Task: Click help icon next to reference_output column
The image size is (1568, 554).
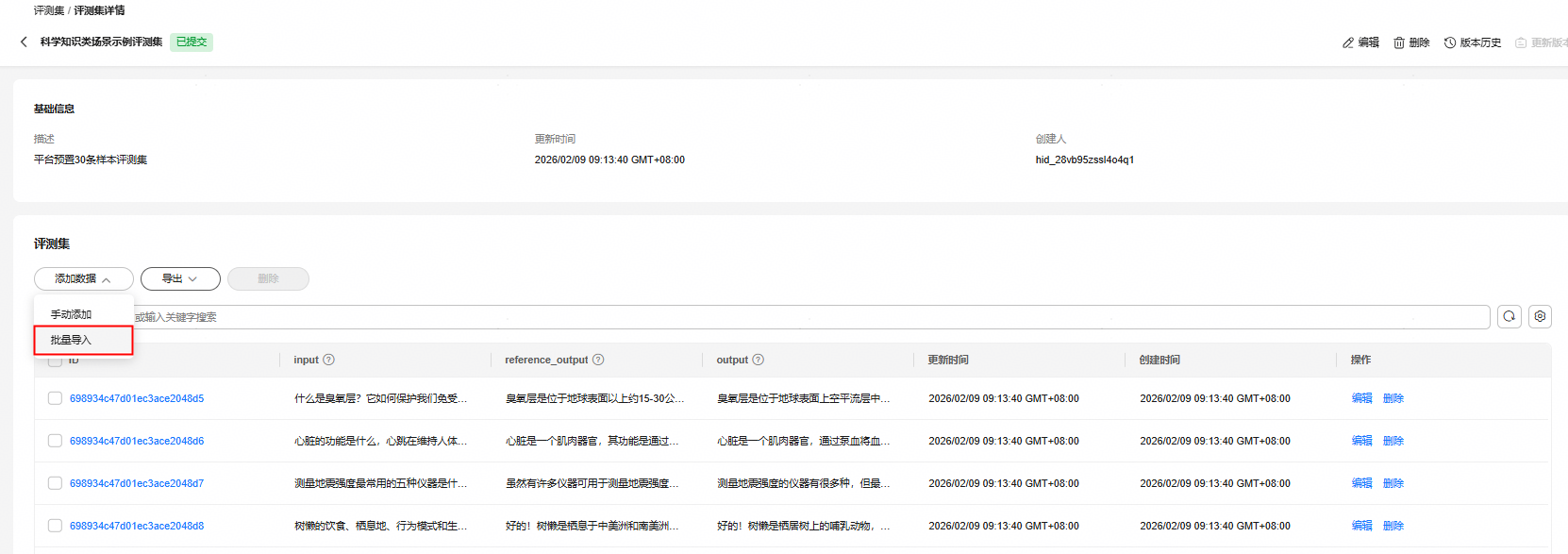Action: [598, 360]
